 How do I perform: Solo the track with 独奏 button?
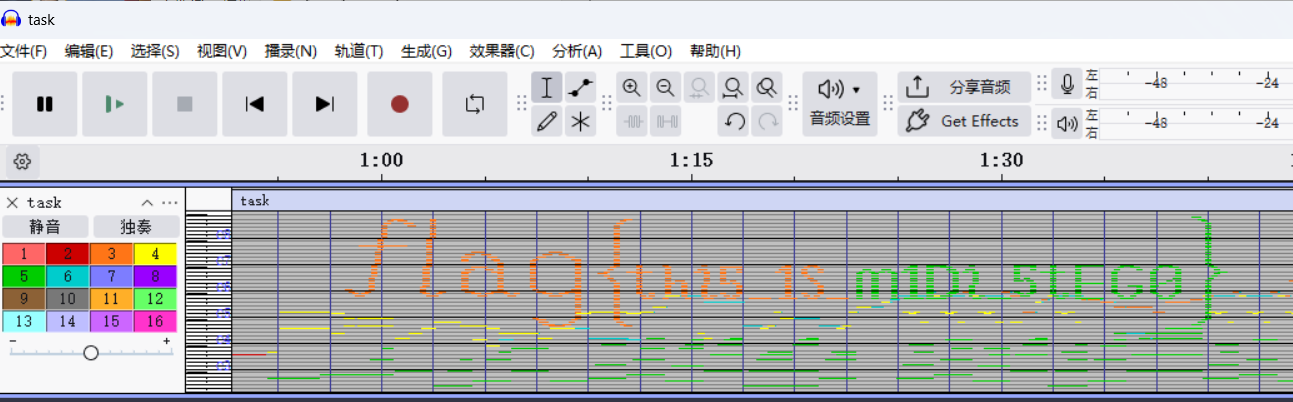[136, 227]
